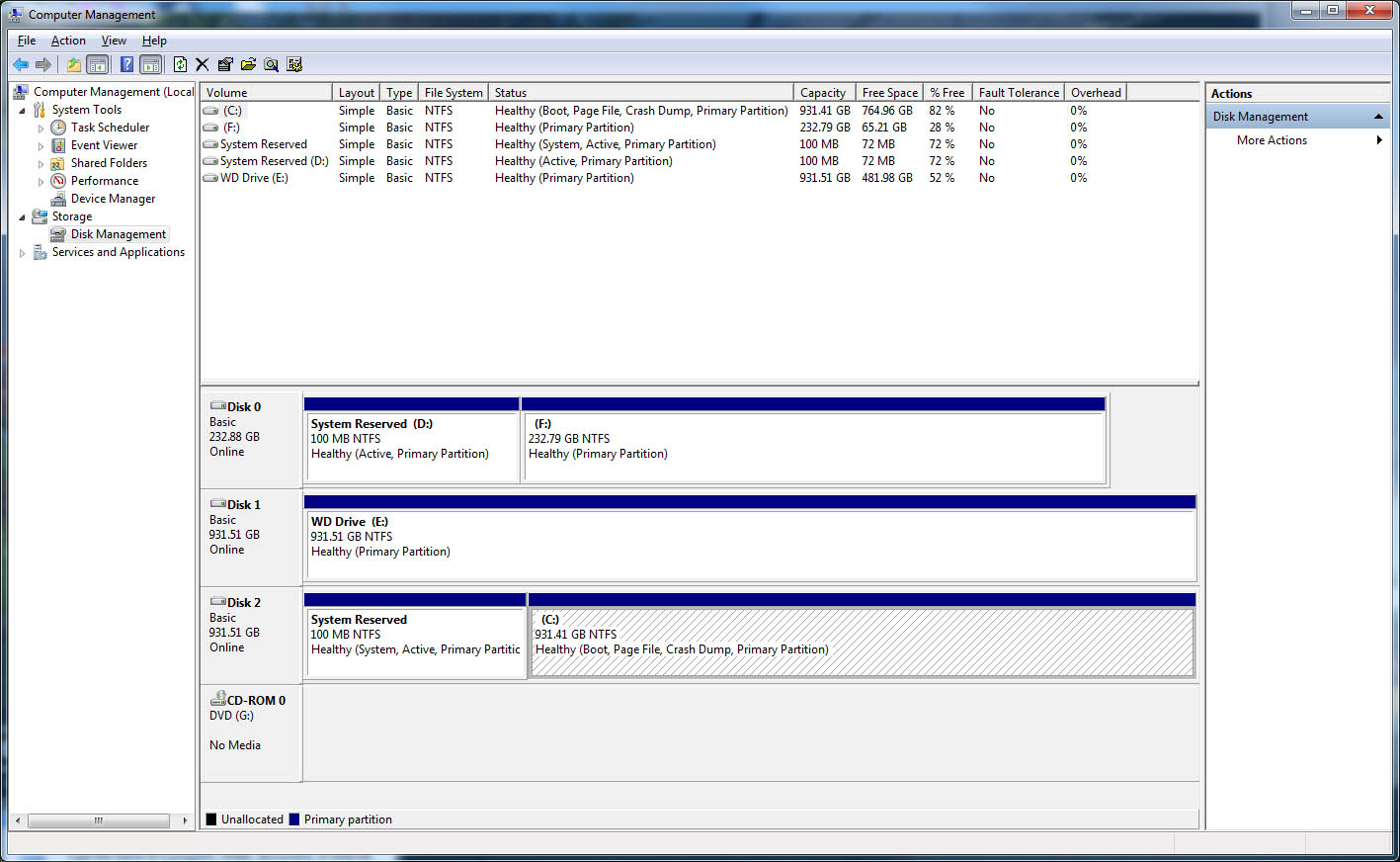Click the magnifier Explore icon in toolbar
This screenshot has width=1400, height=862.
(271, 64)
